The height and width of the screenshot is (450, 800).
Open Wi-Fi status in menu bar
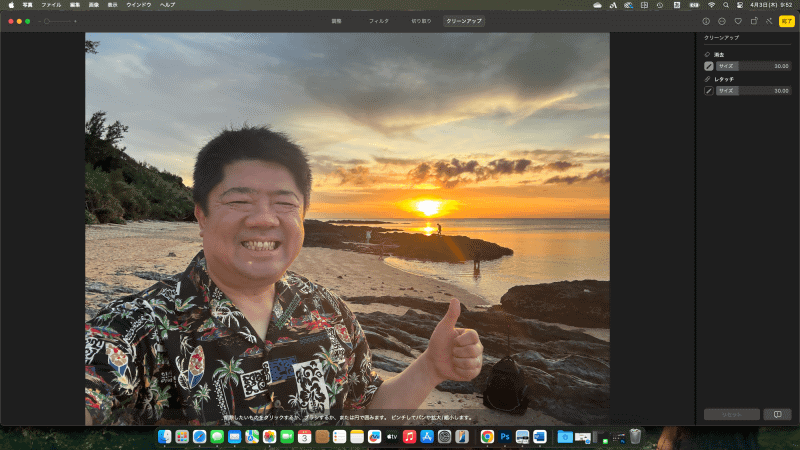coord(711,5)
